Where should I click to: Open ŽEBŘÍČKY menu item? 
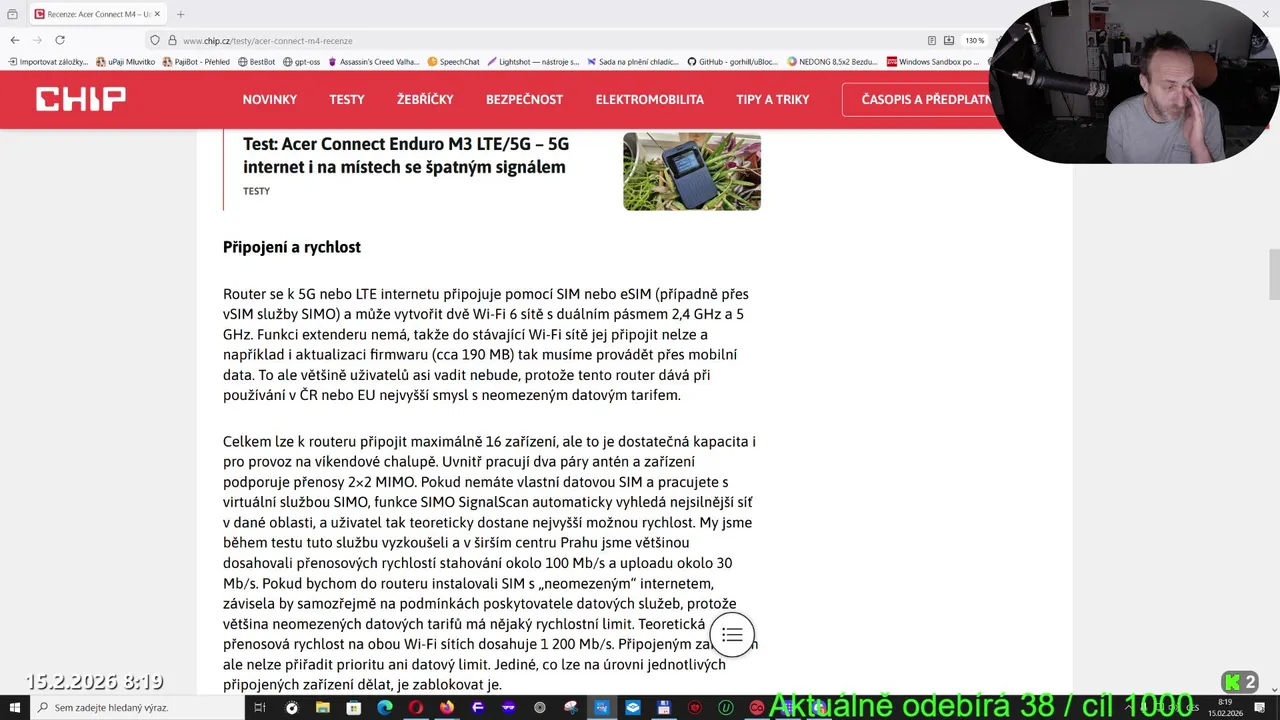(425, 99)
